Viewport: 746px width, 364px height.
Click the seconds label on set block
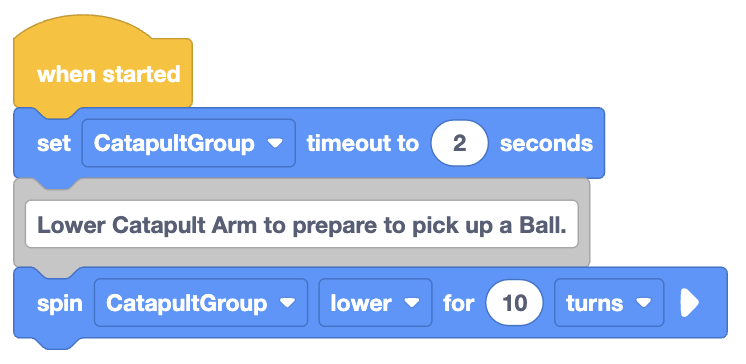click(546, 143)
